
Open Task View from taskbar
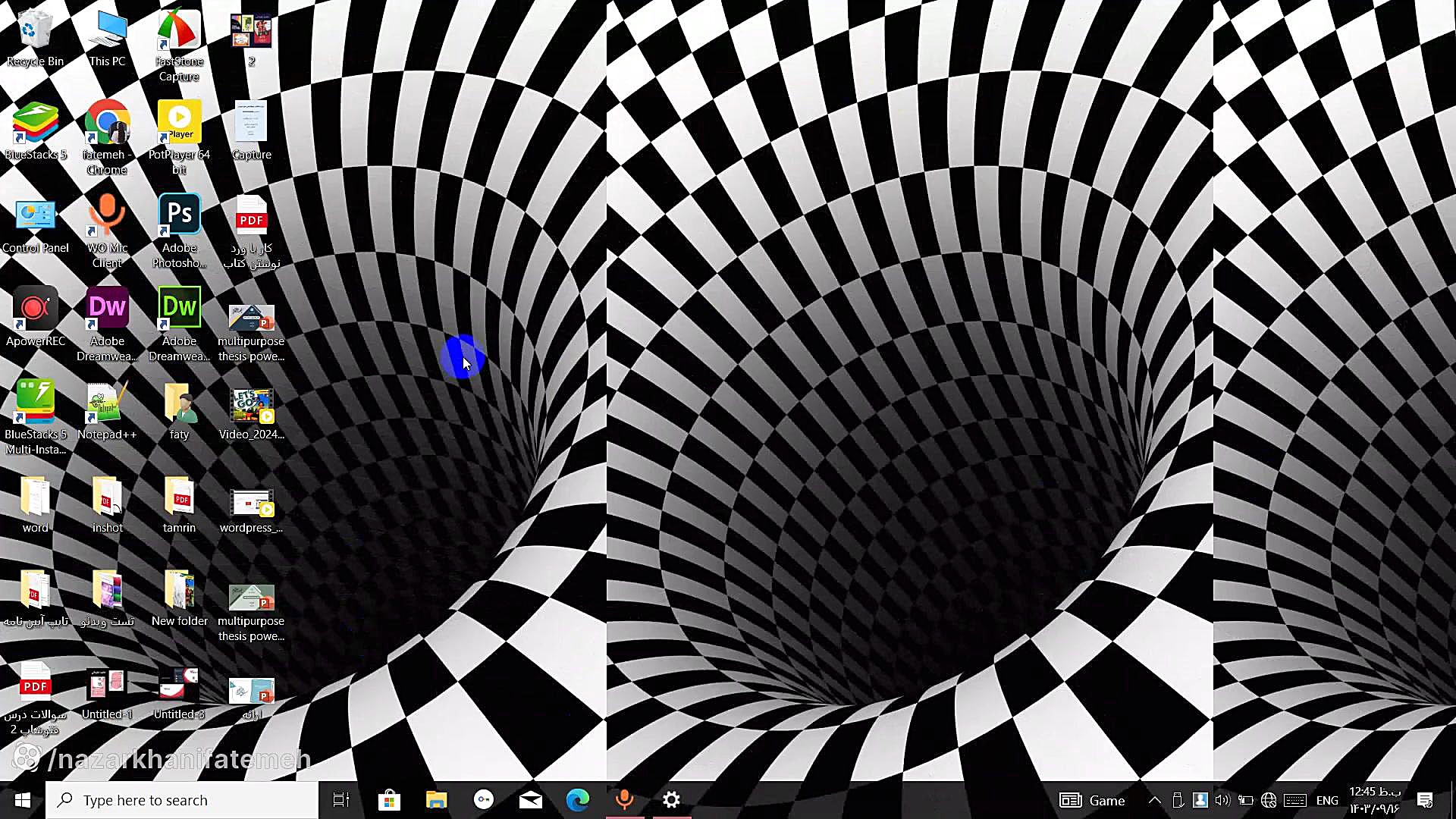[x=341, y=800]
